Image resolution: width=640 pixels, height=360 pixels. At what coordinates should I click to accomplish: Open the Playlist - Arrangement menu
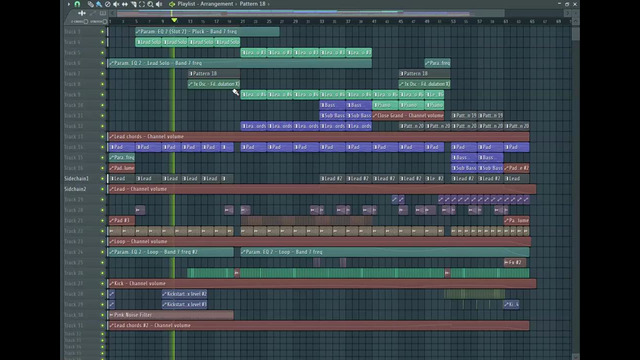pos(205,4)
